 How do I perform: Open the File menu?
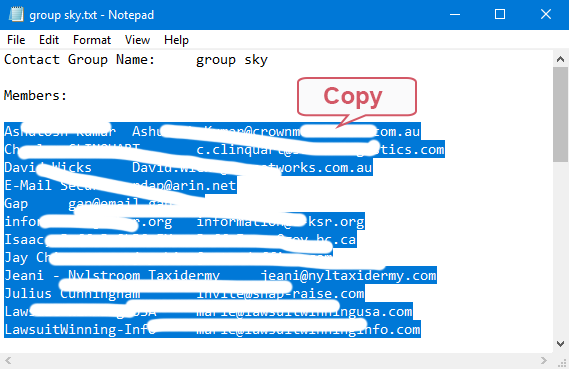click(x=16, y=40)
